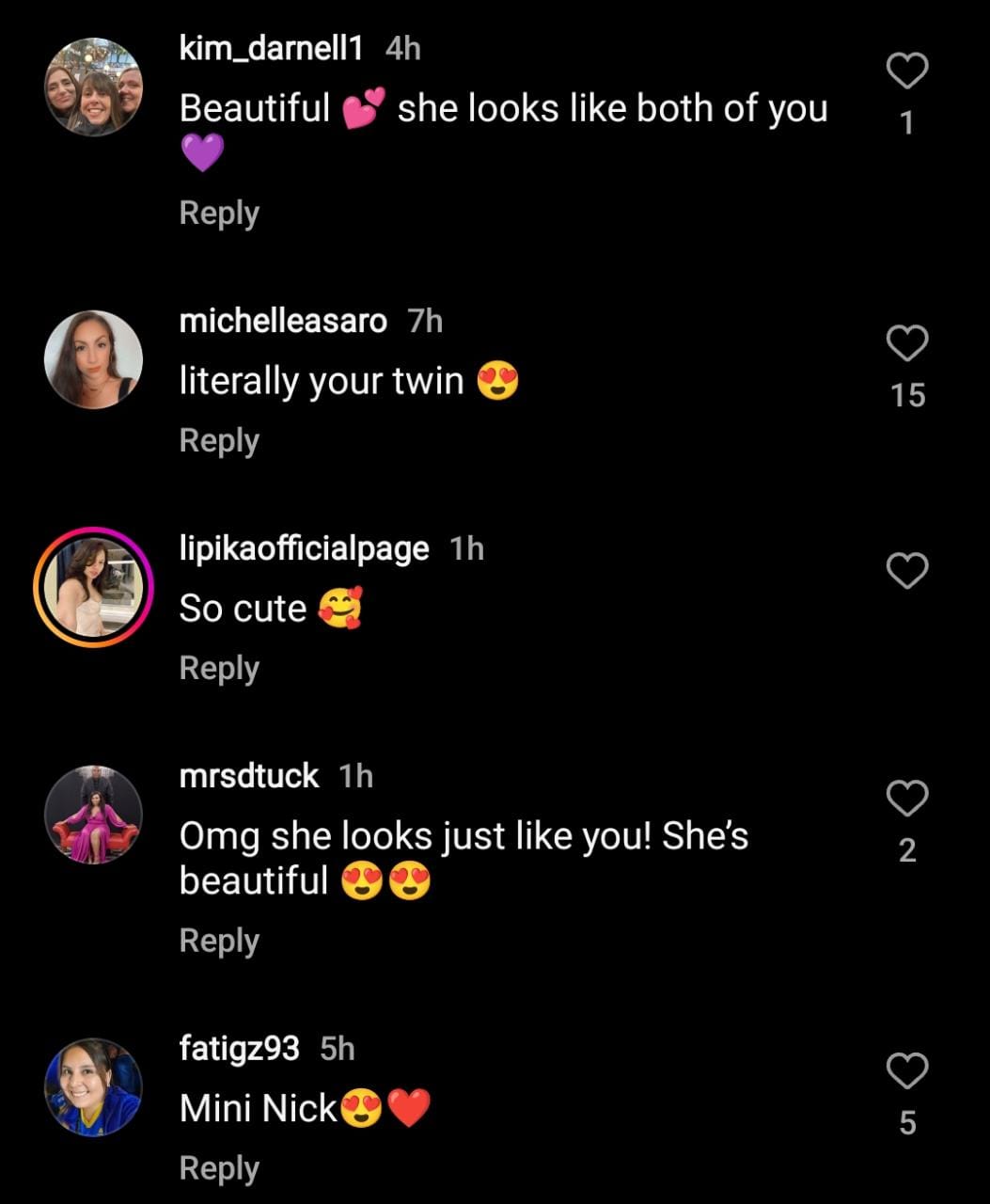The height and width of the screenshot is (1204, 990).
Task: Like lipikaofficialpage's "So cute" comment
Action: coord(907,571)
